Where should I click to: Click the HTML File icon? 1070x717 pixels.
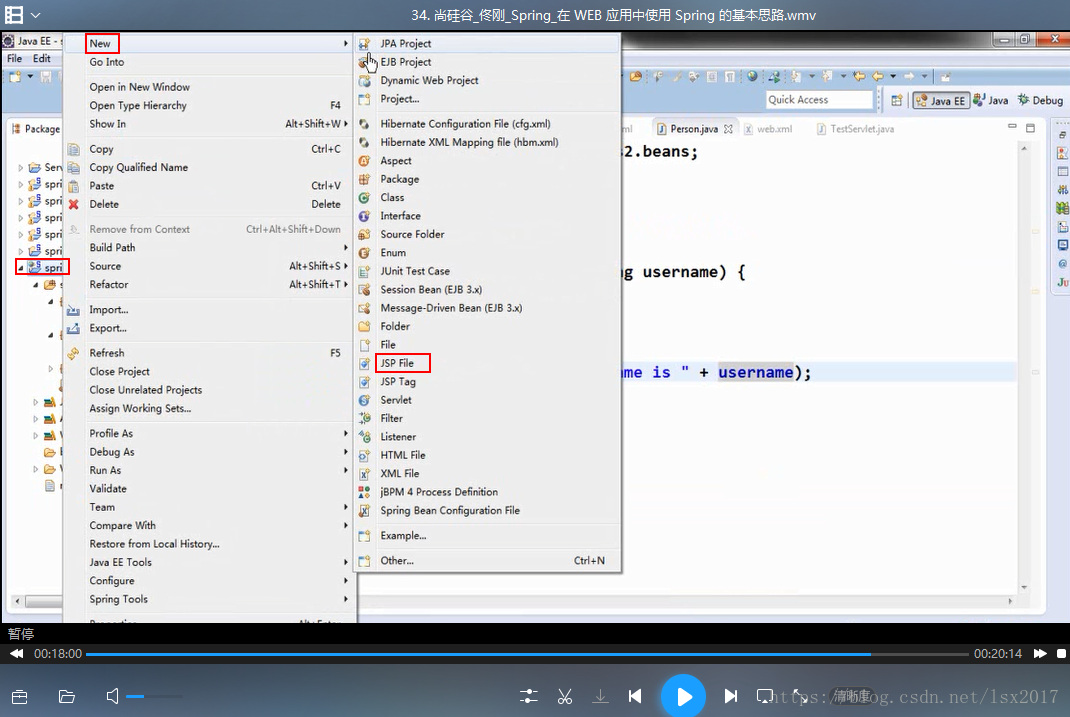(364, 456)
